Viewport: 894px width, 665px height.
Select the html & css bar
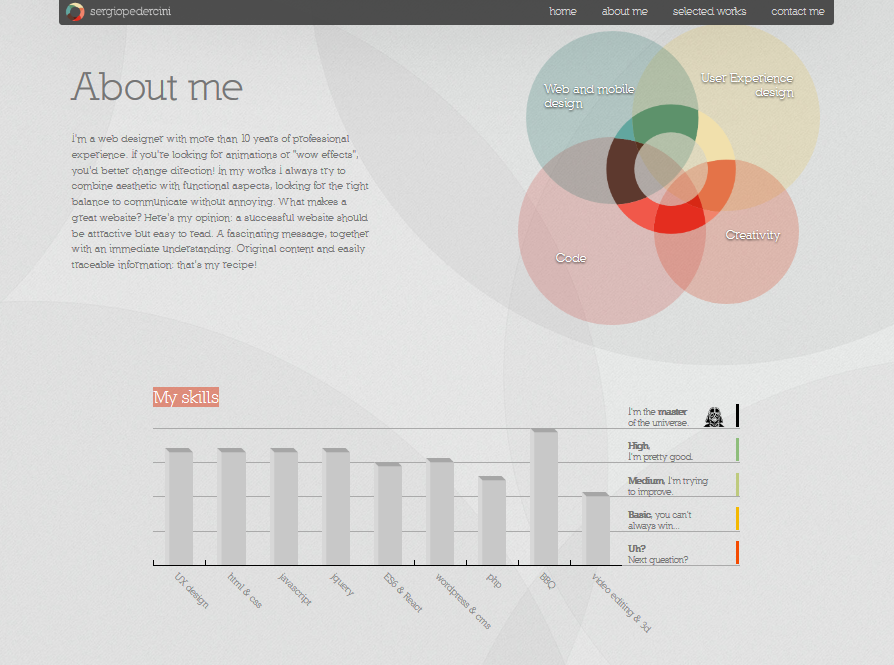pyautogui.click(x=231, y=507)
